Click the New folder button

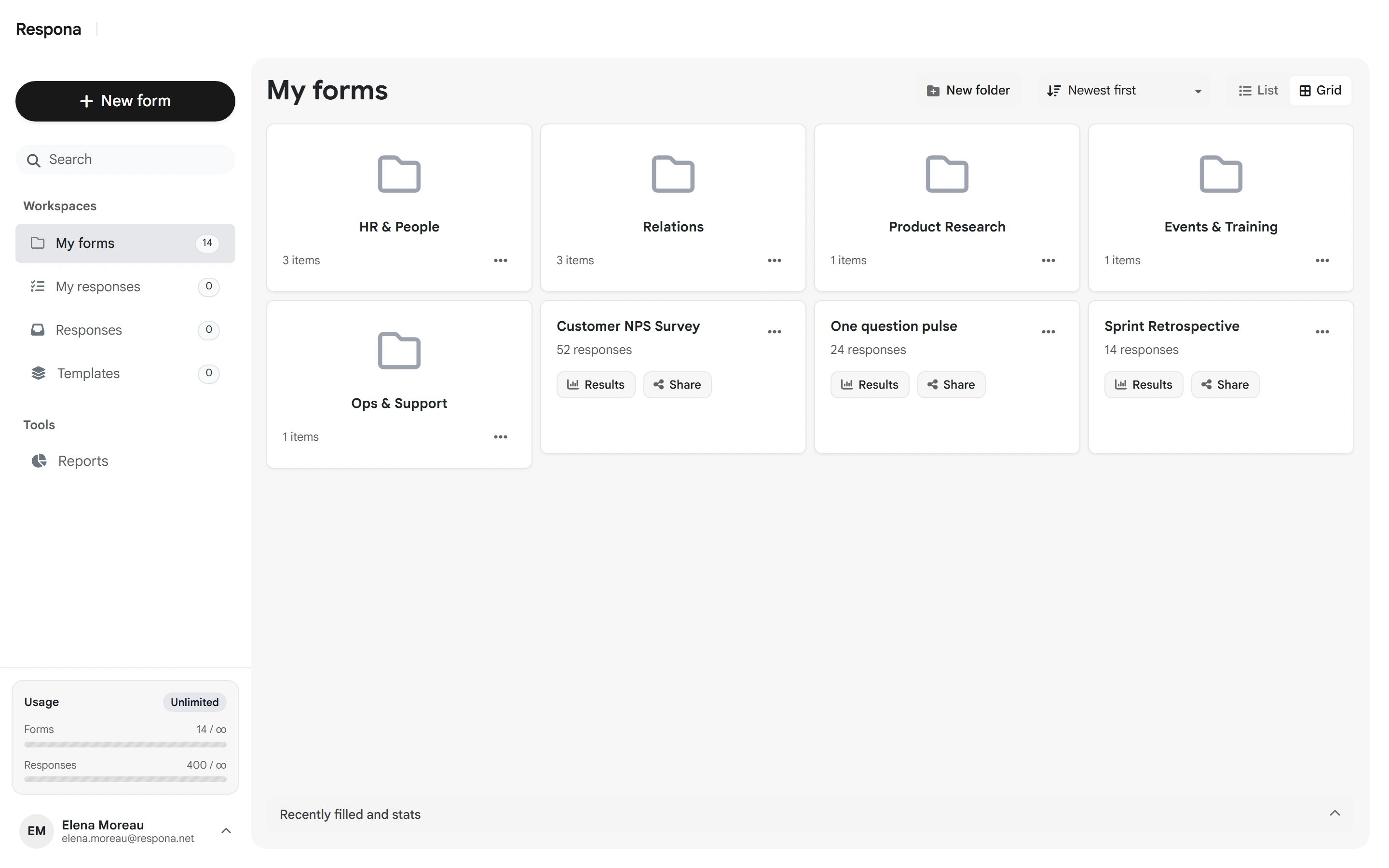coord(967,91)
